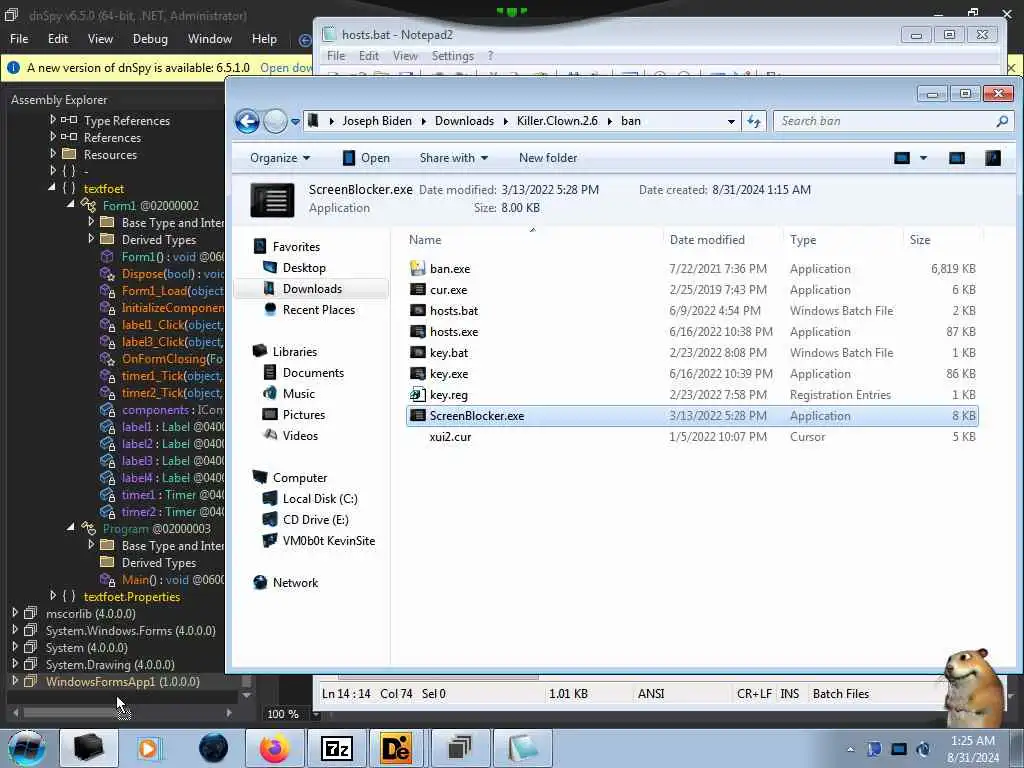This screenshot has width=1024, height=768.
Task: Select the ban.exe file icon
Action: [417, 268]
